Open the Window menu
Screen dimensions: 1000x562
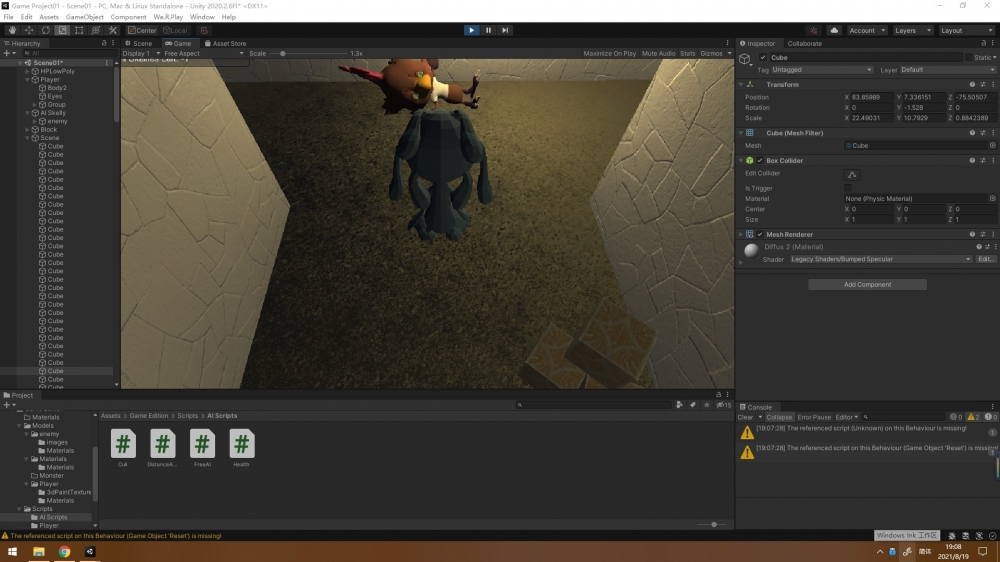click(x=202, y=17)
